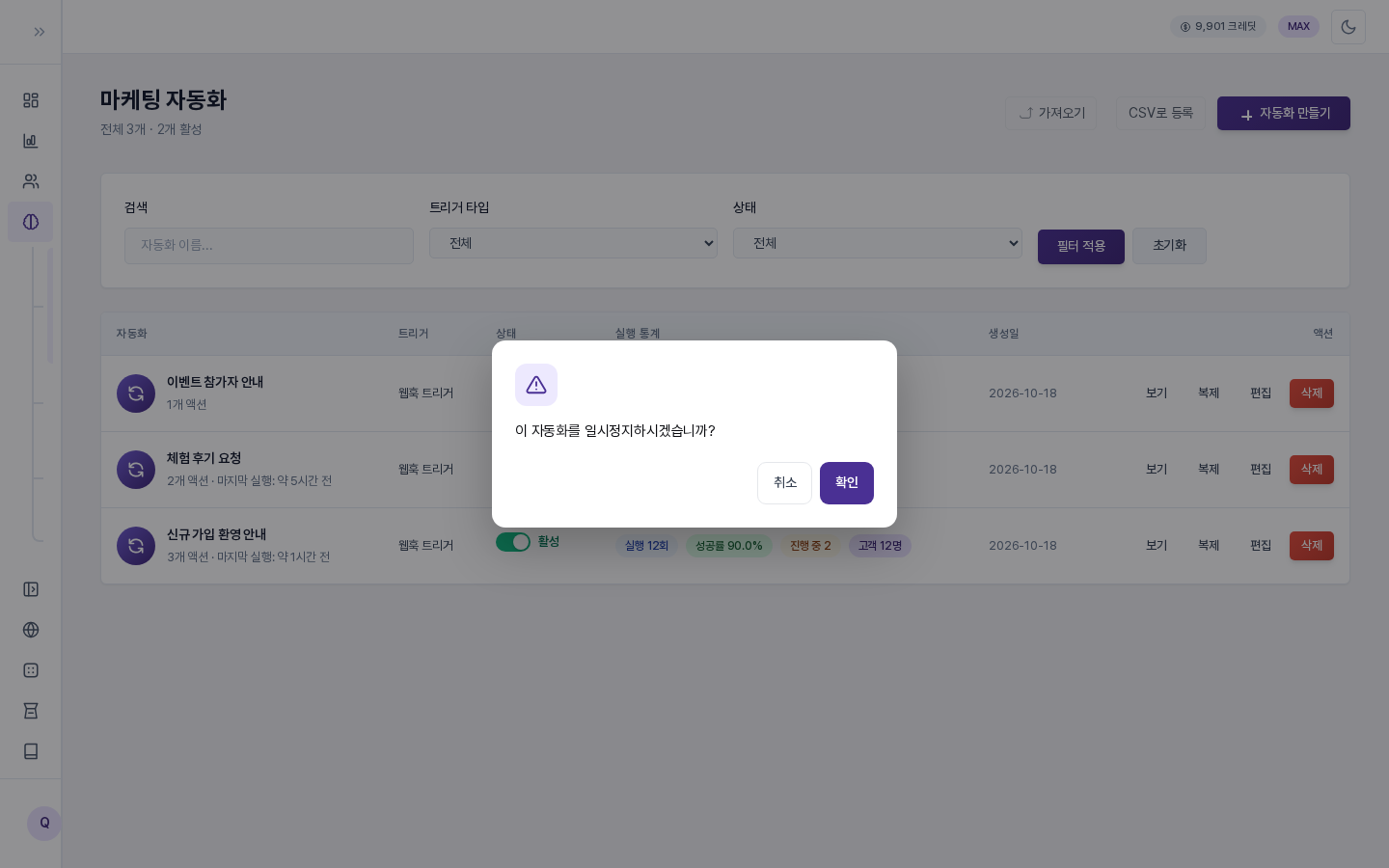Open the globe icon in the sidebar
This screenshot has width=1389, height=868.
[x=31, y=630]
